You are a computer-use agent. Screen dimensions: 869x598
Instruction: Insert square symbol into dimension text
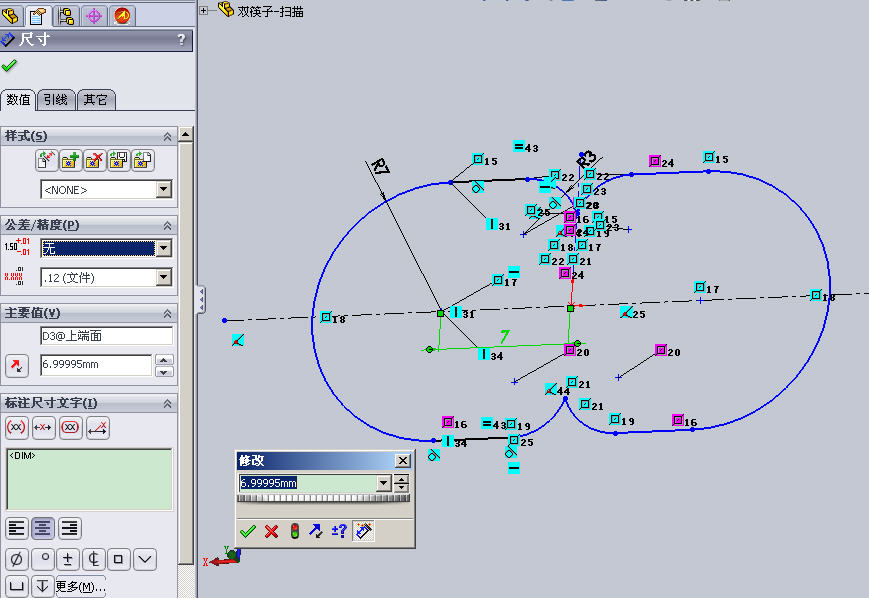coord(119,559)
